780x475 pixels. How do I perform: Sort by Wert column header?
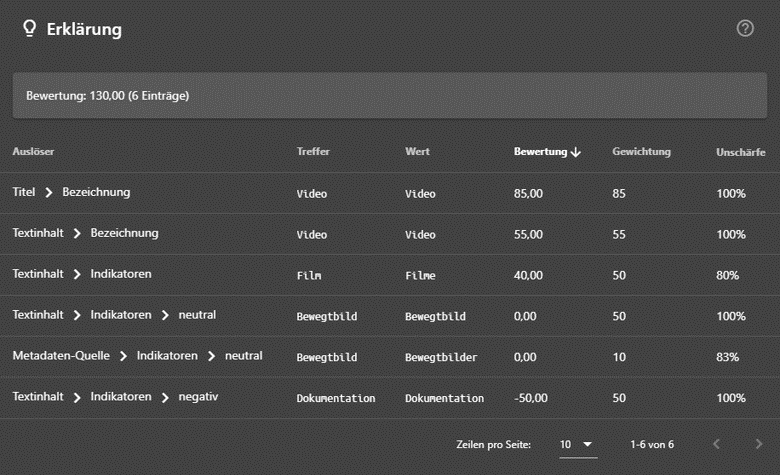coord(417,151)
